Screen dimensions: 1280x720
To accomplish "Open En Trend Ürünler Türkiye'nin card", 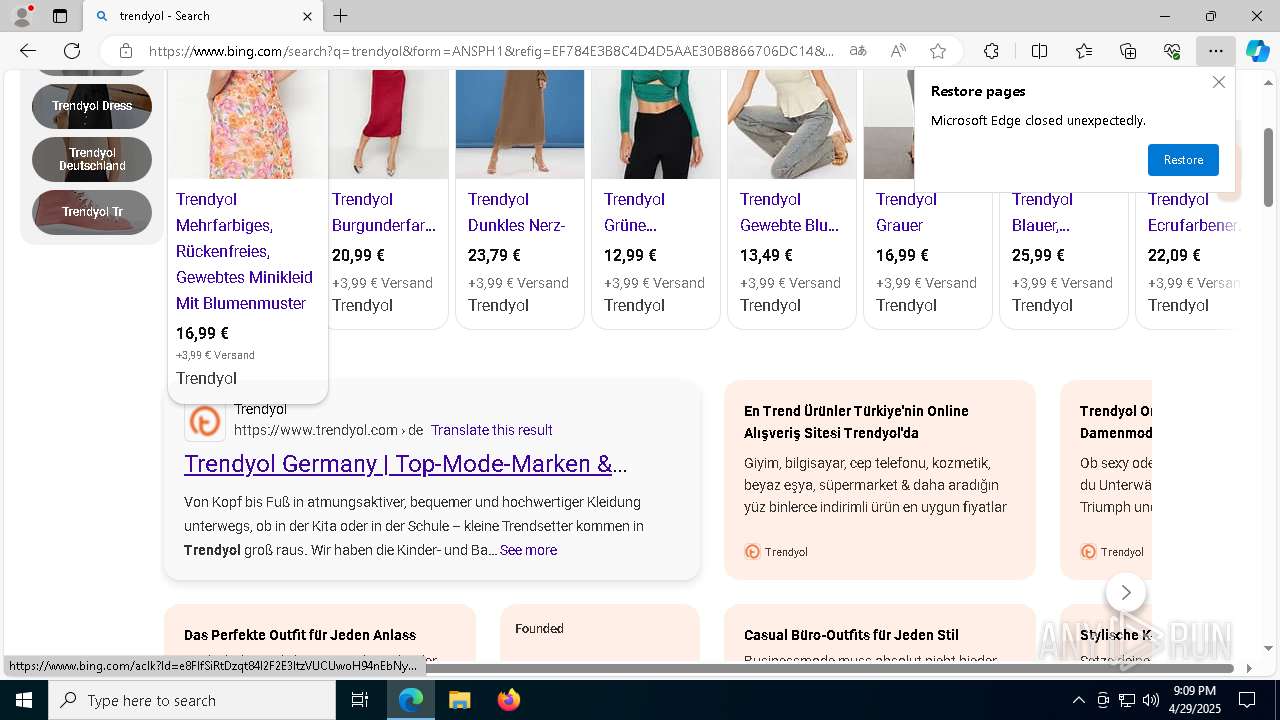I will click(x=880, y=480).
